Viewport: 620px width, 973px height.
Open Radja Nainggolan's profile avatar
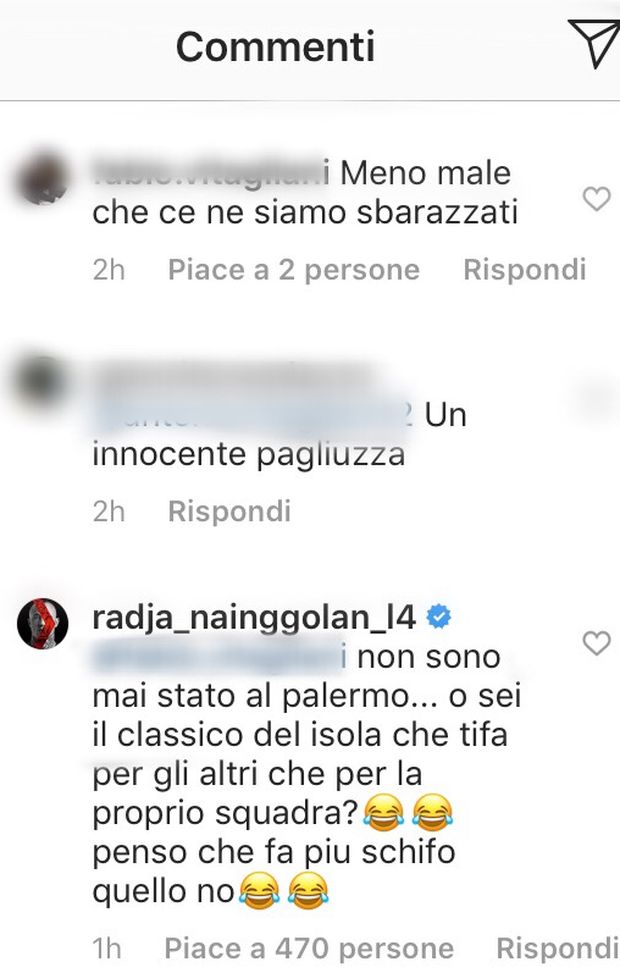[x=42, y=624]
